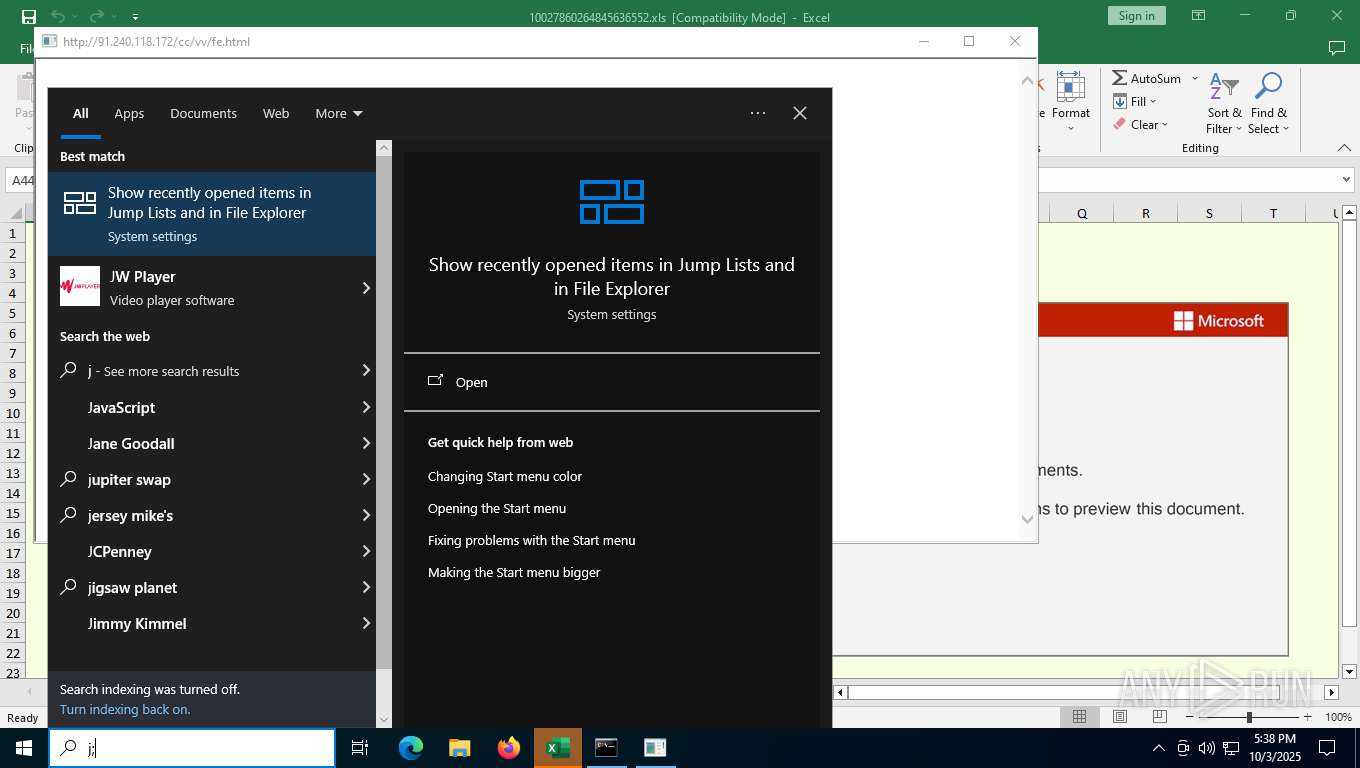The image size is (1360, 768).
Task: Open Ribbon Display Options in Excel
Action: [x=1198, y=16]
